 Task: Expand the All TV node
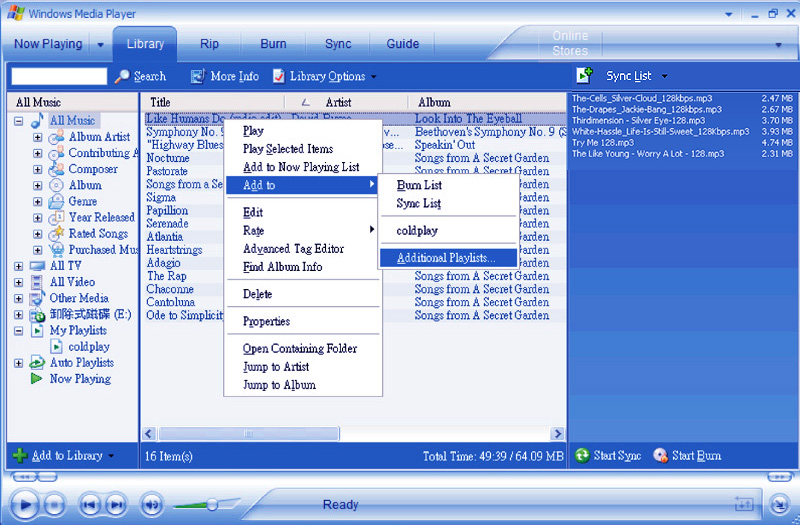point(18,266)
